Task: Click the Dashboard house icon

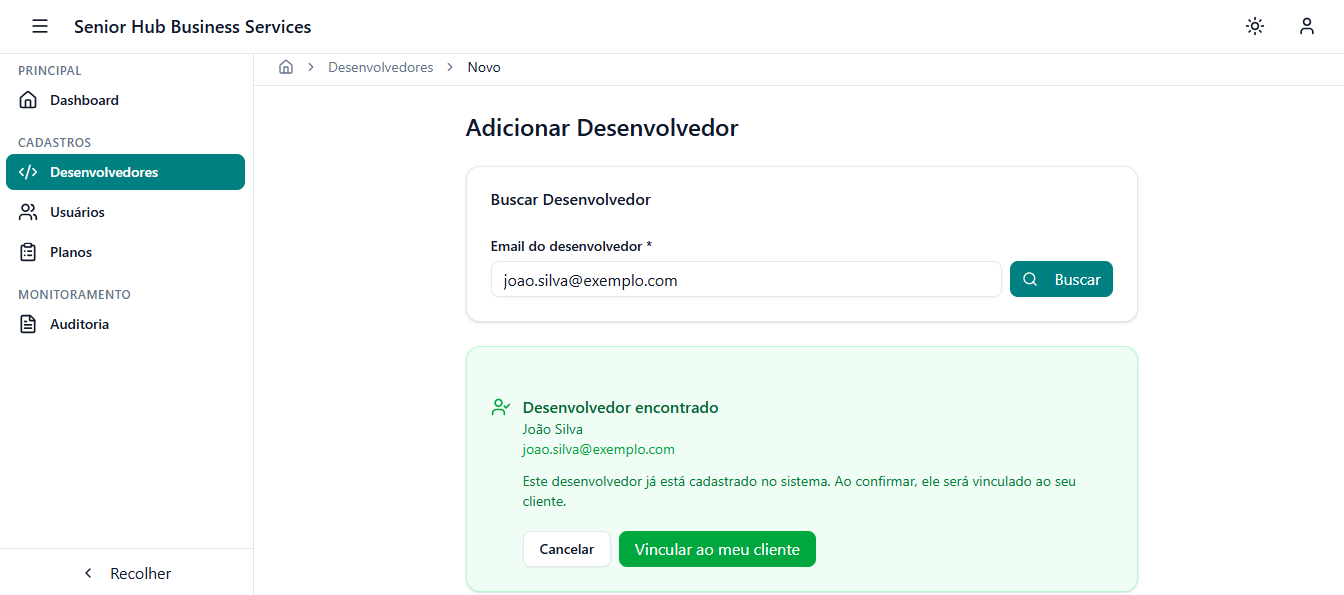Action: point(29,100)
